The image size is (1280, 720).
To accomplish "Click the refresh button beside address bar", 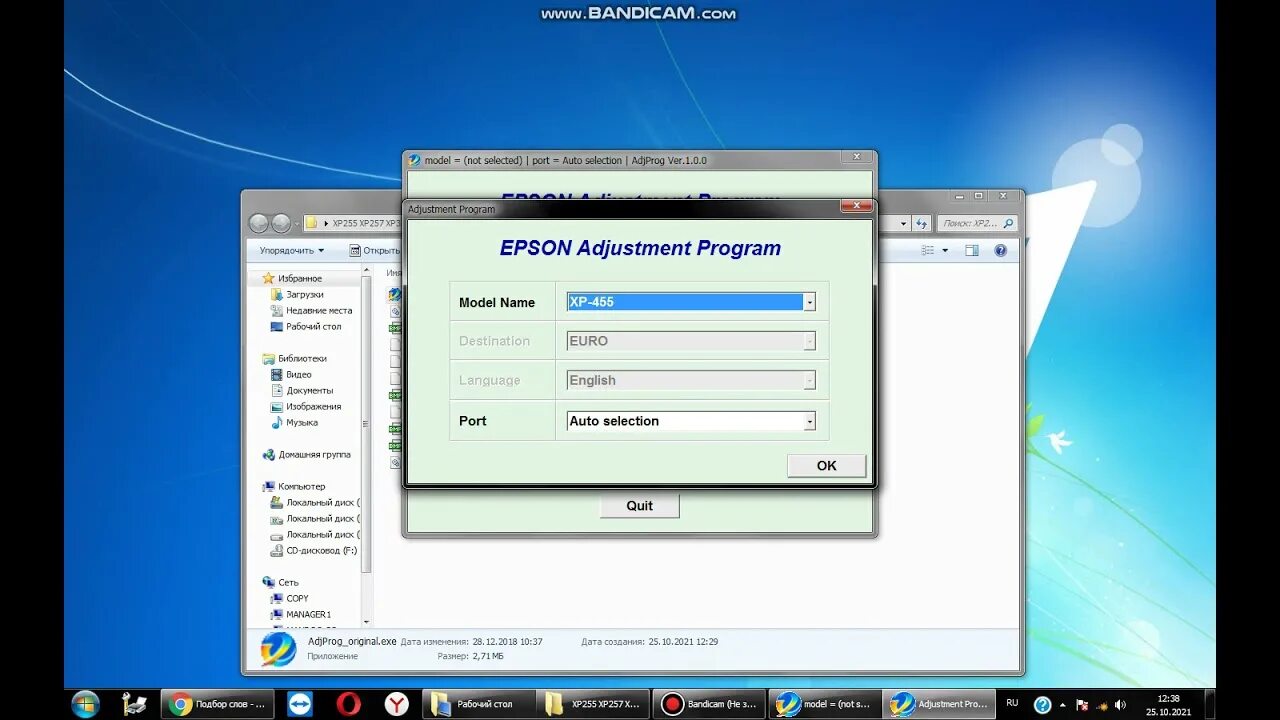I will point(922,224).
